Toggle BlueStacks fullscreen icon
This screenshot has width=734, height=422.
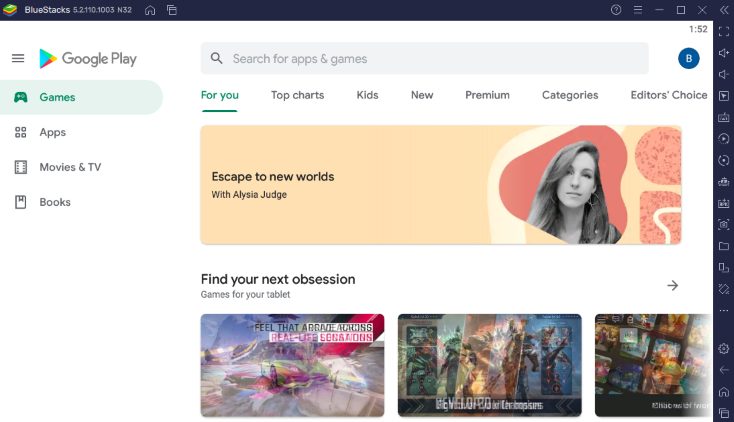tap(724, 31)
